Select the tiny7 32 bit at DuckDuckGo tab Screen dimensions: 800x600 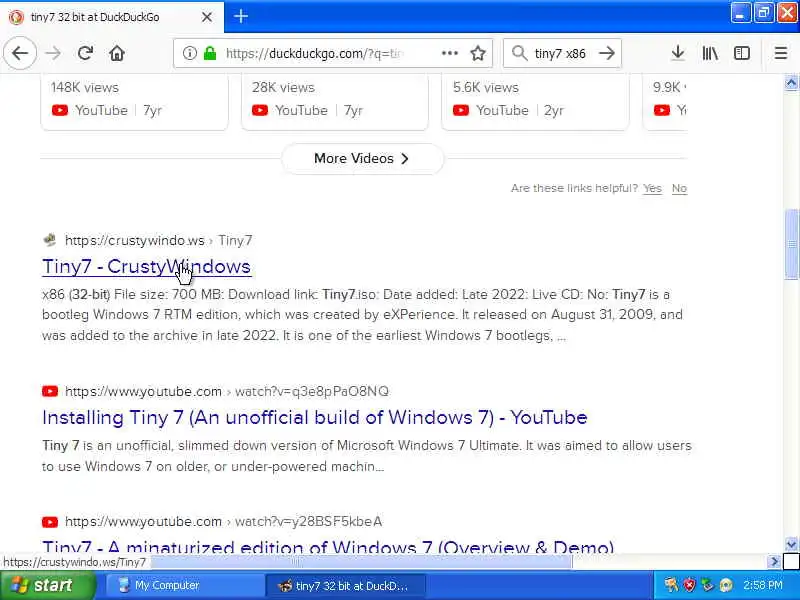(x=112, y=17)
